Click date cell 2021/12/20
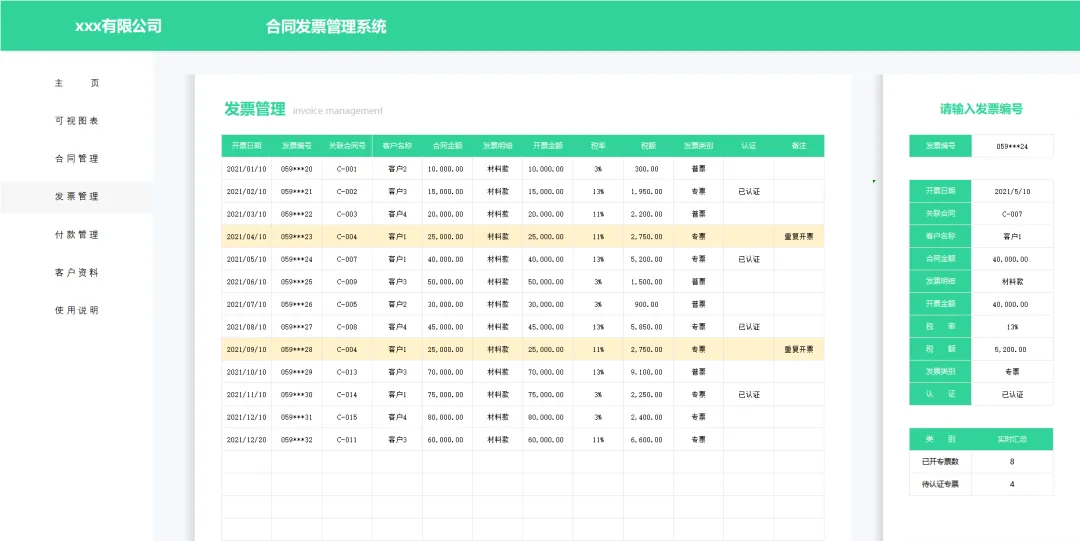Screen dimensions: 1080x541 click(x=246, y=440)
